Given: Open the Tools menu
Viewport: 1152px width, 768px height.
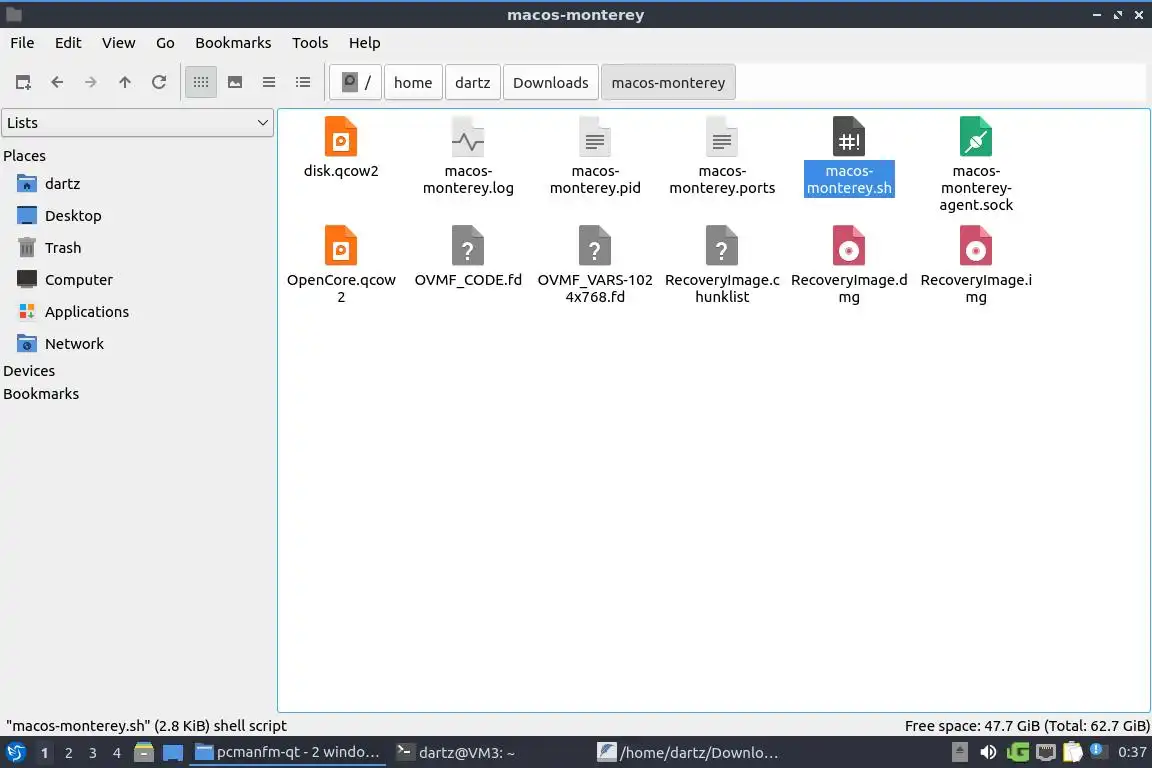Looking at the screenshot, I should click(x=310, y=43).
